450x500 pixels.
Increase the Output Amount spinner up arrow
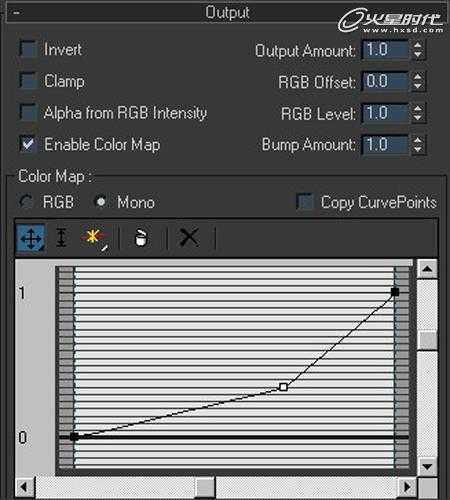pos(418,45)
